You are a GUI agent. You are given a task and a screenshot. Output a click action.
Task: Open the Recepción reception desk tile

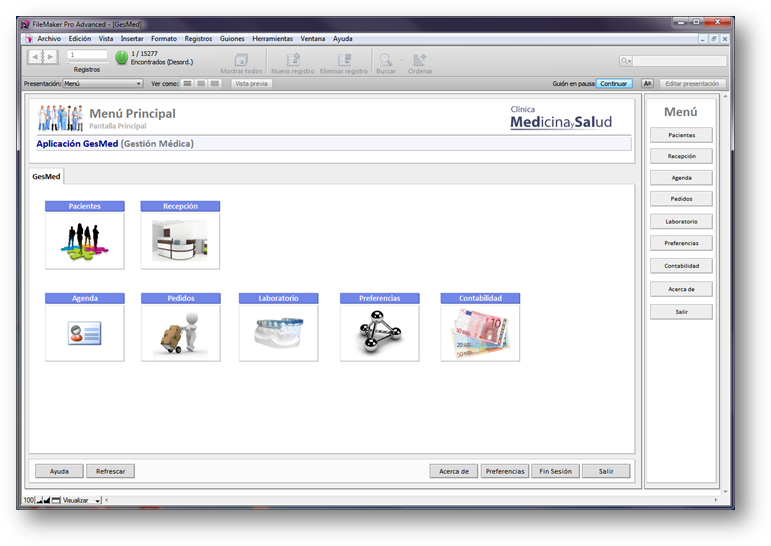(180, 241)
